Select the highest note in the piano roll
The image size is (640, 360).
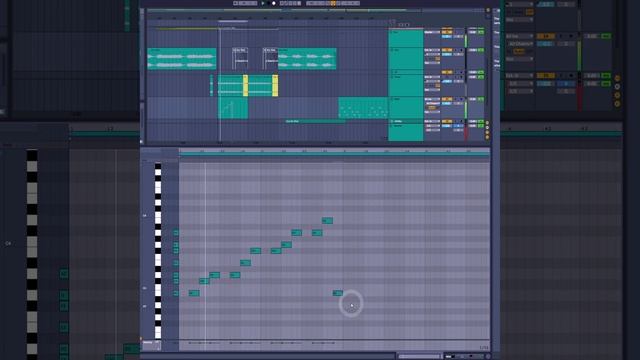pos(327,220)
